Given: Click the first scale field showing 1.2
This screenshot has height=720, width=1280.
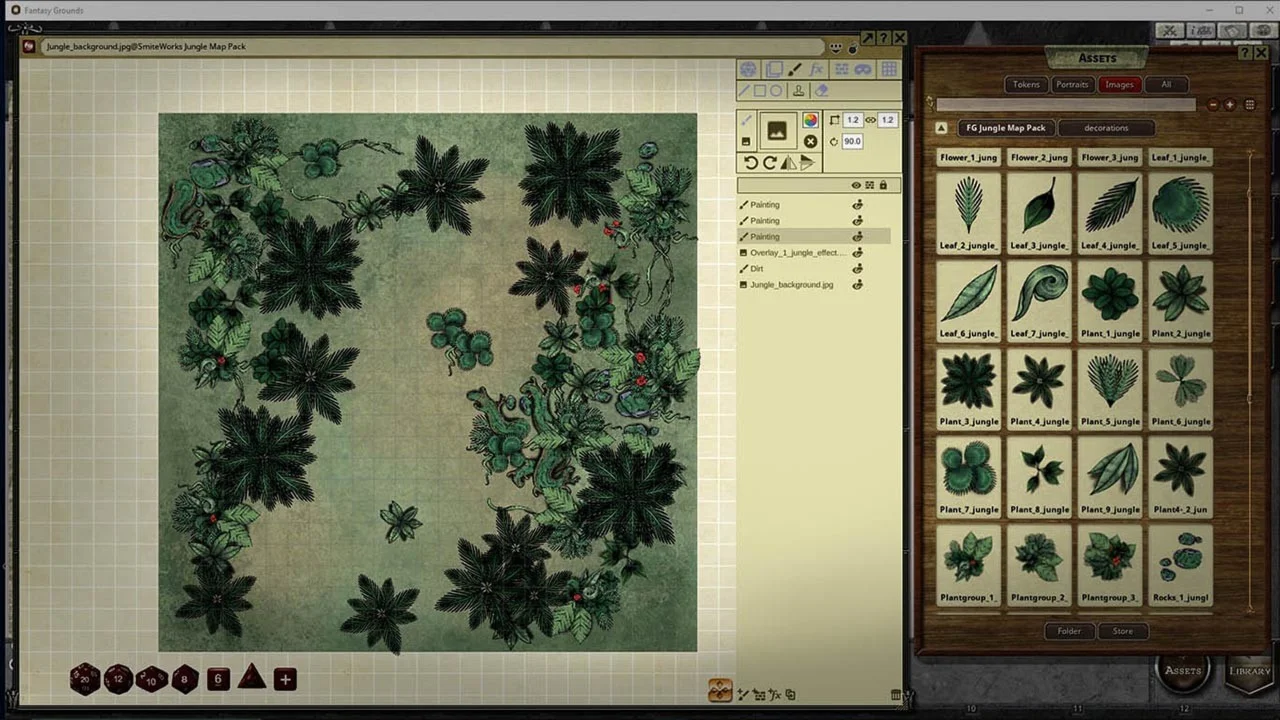Looking at the screenshot, I should pos(852,120).
